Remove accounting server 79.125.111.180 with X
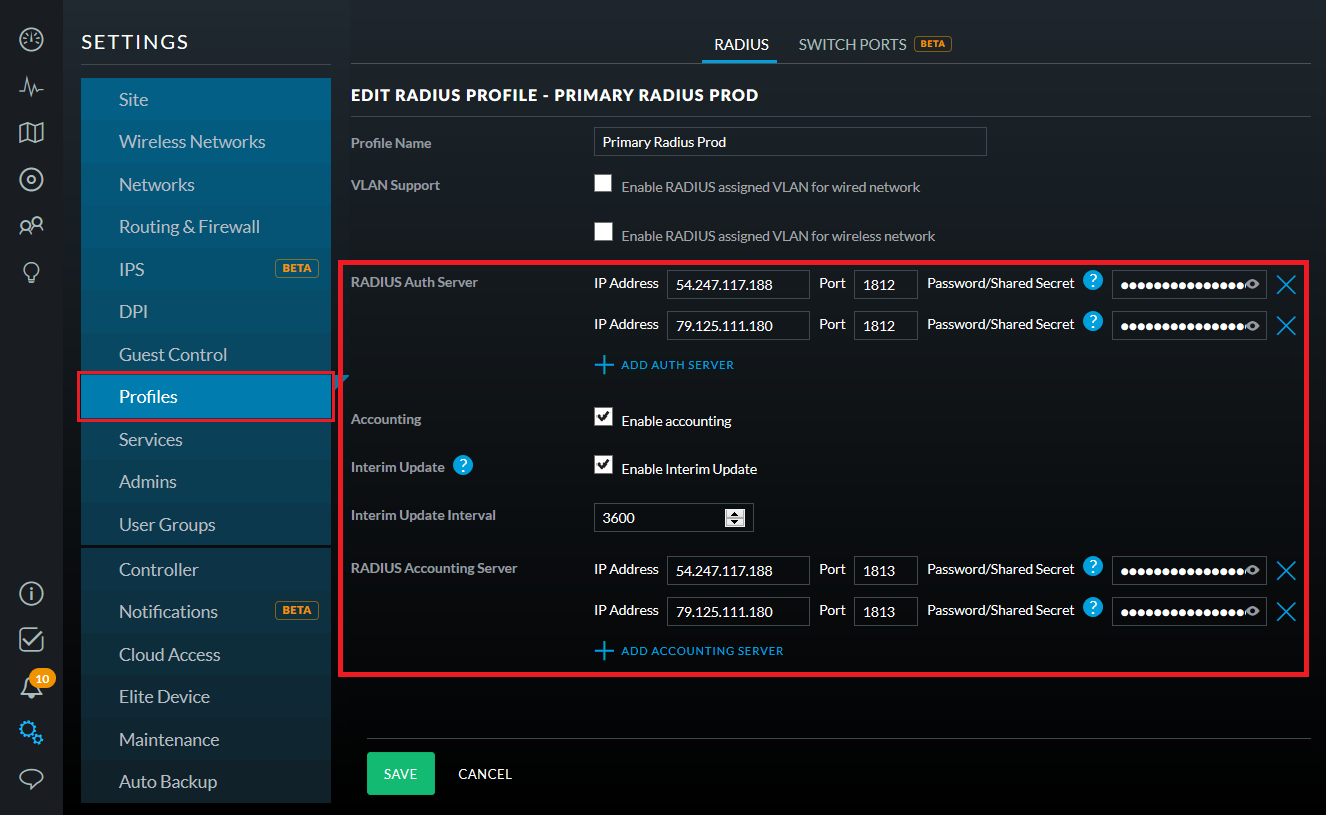 [x=1286, y=612]
